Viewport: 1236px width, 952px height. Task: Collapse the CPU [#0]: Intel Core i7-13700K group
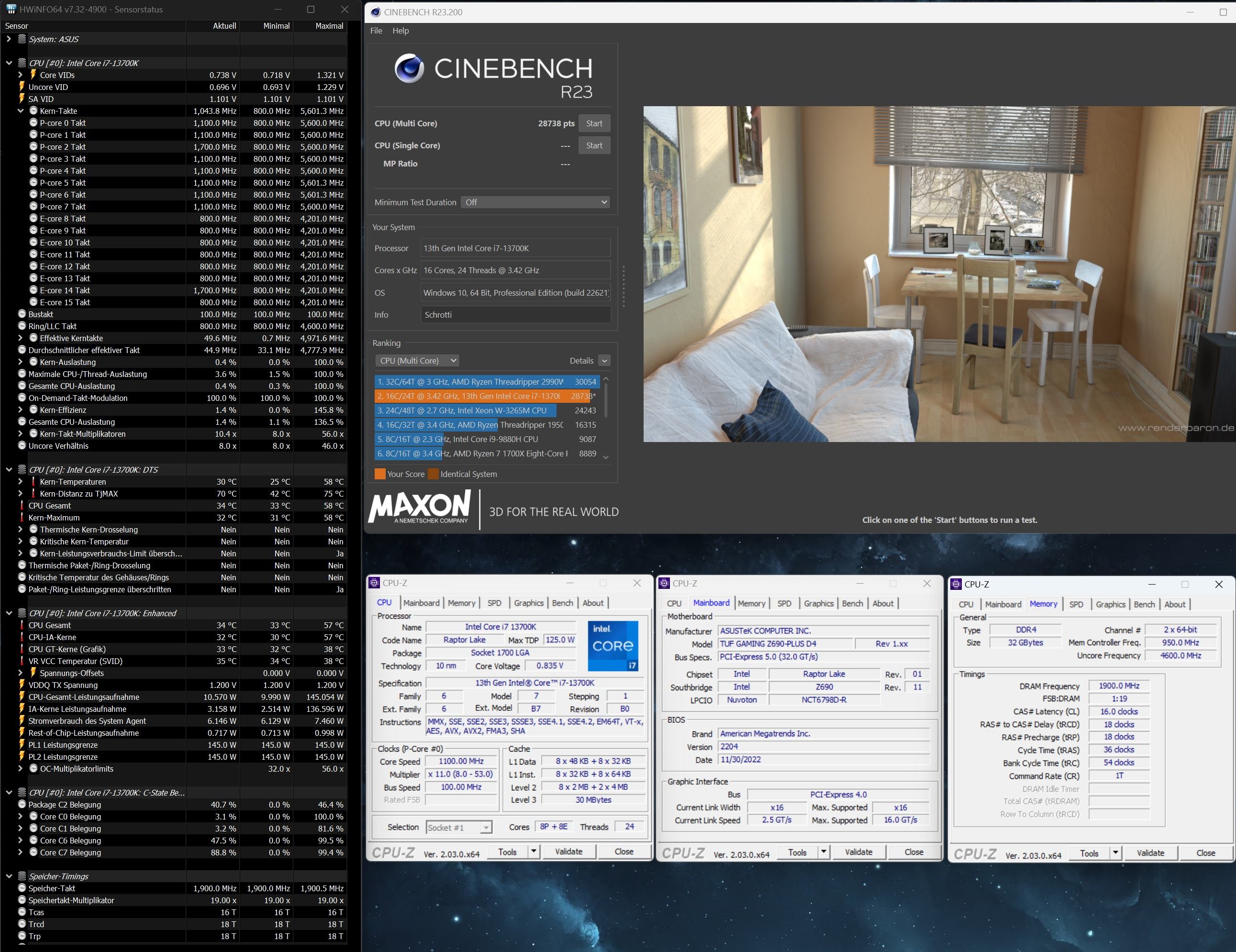[x=9, y=63]
